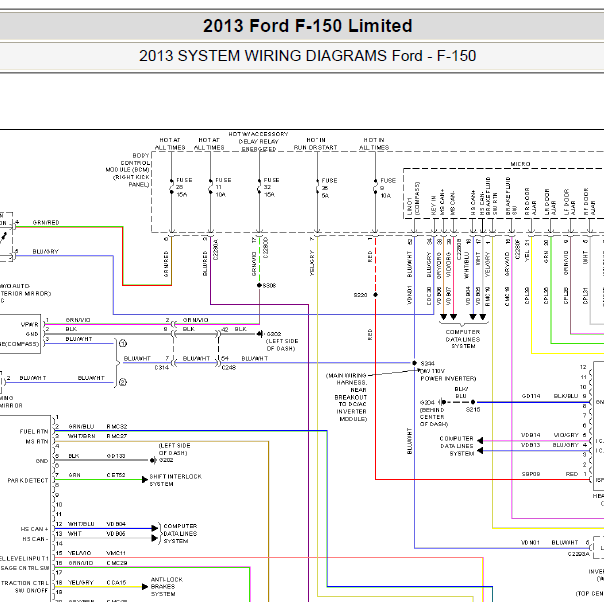Click the 'BLK/BLU' wire color label
604x602 pixels.
tap(566, 396)
